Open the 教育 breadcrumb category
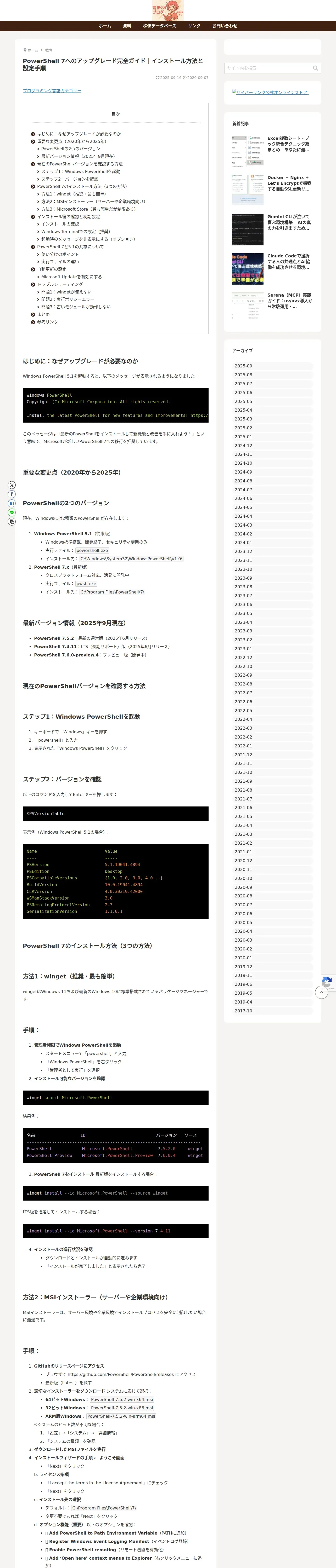 click(x=49, y=50)
